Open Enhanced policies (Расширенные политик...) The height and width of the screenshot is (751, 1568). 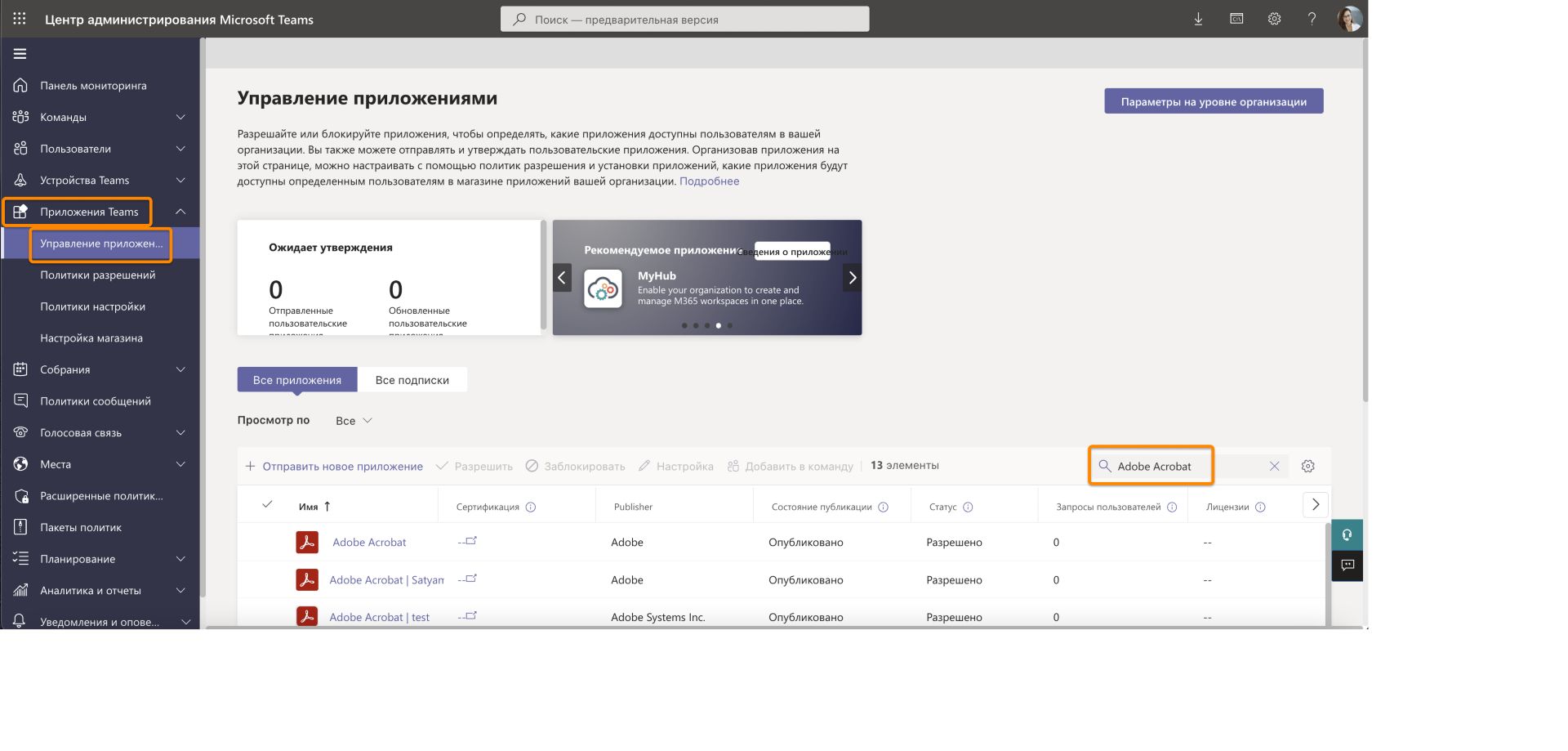point(100,495)
